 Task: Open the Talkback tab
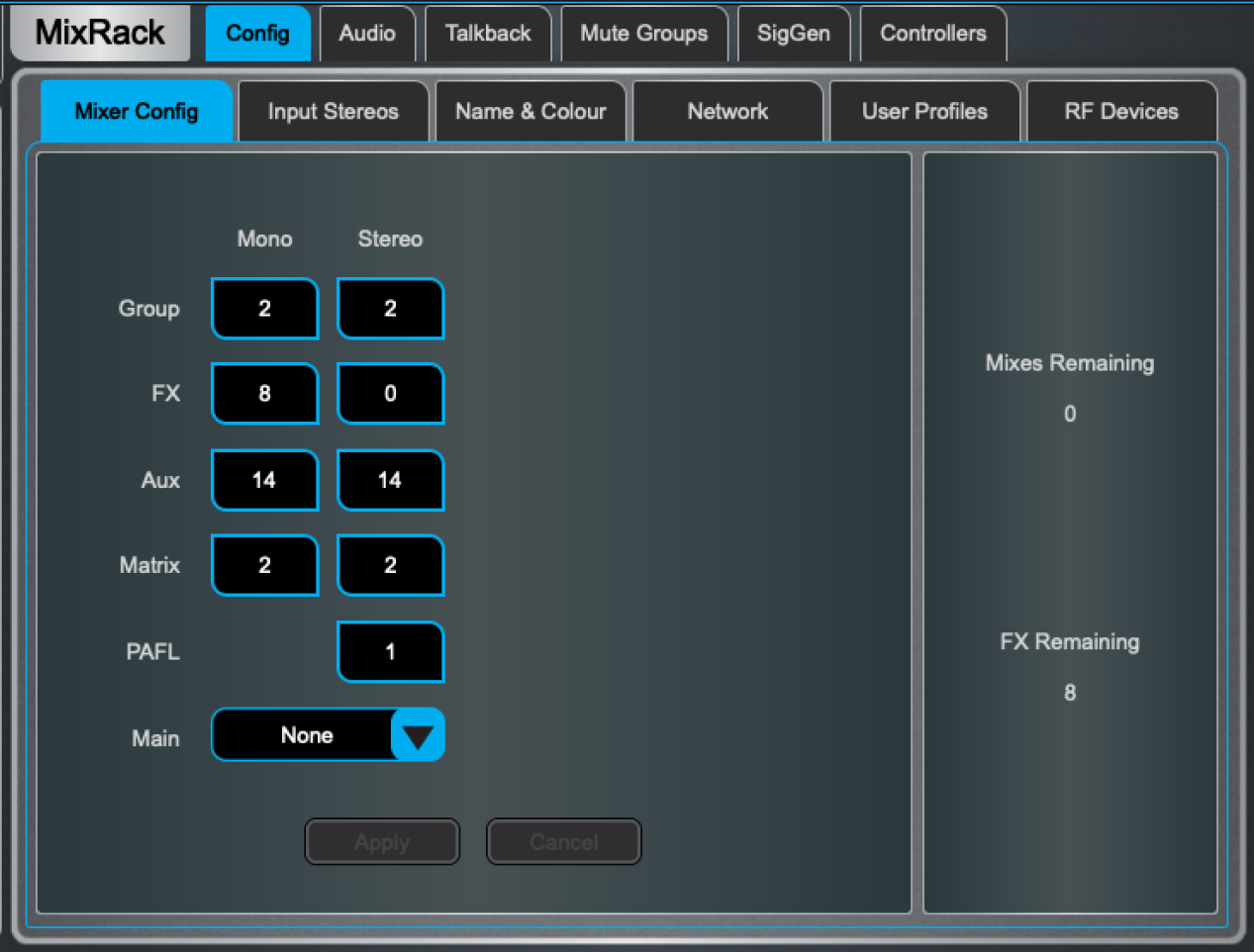(x=488, y=33)
